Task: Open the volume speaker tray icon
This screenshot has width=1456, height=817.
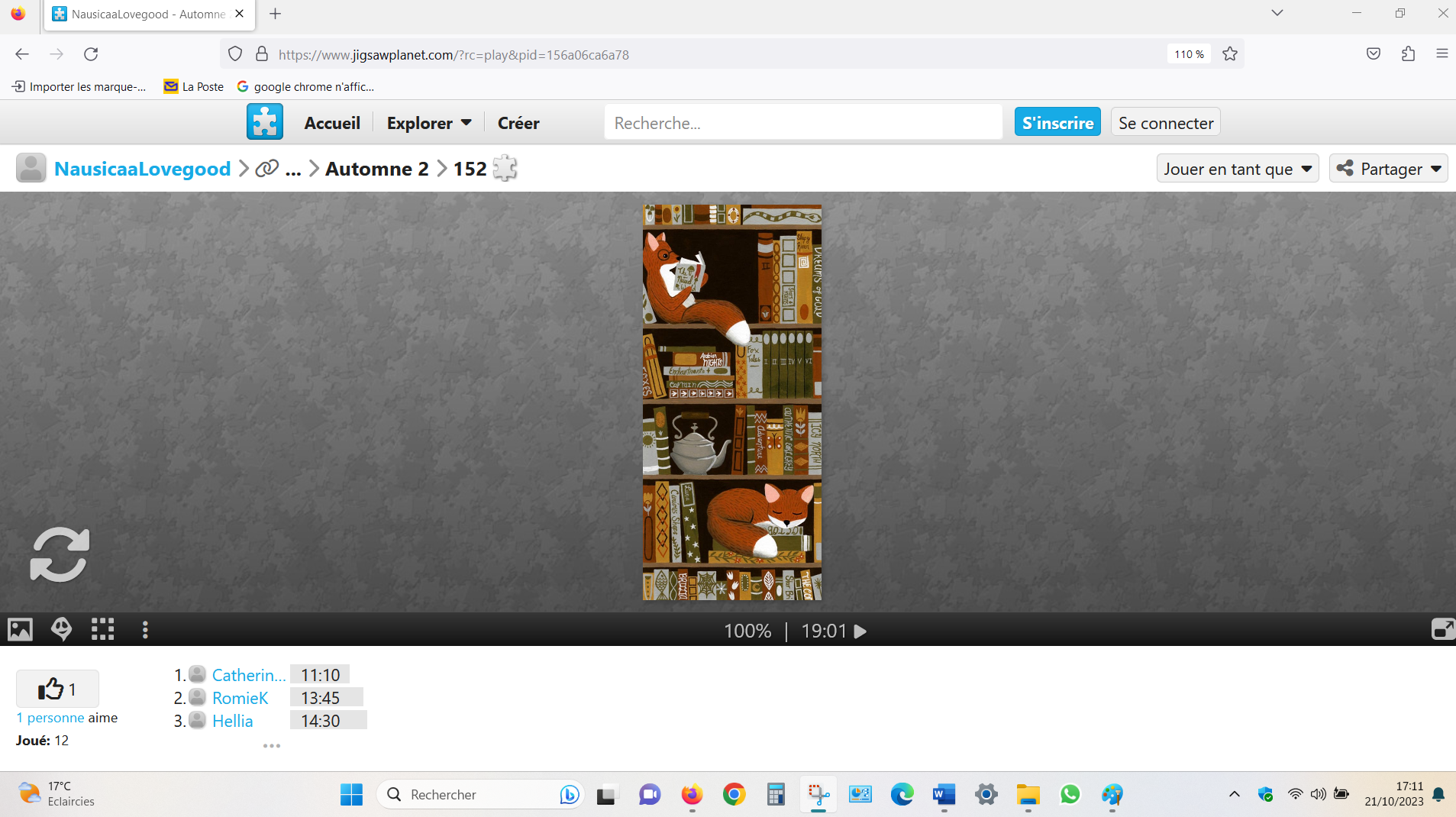Action: (1318, 794)
